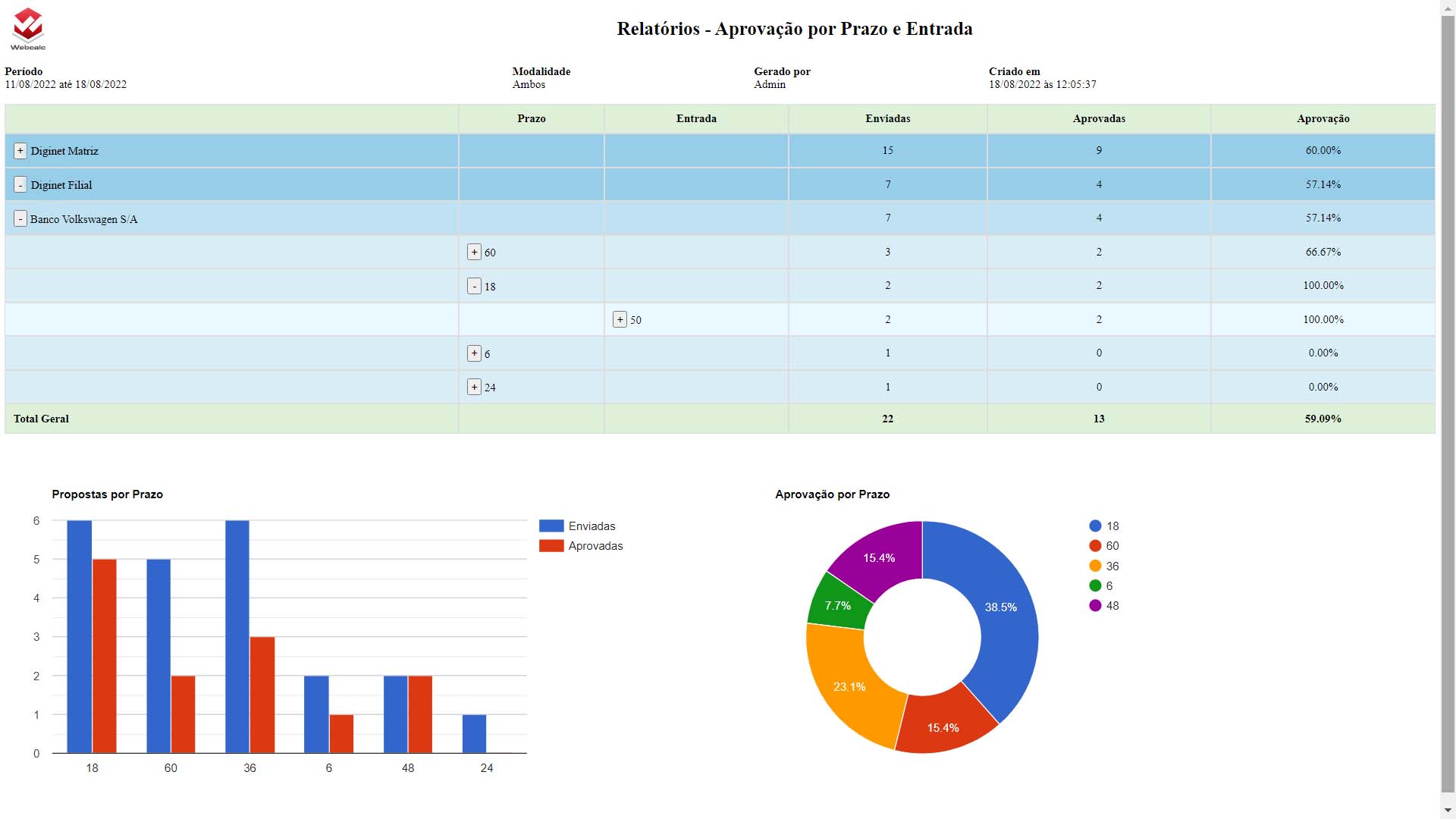Click the Gerado por value Admin
Image resolution: width=1456 pixels, height=819 pixels.
click(x=770, y=84)
